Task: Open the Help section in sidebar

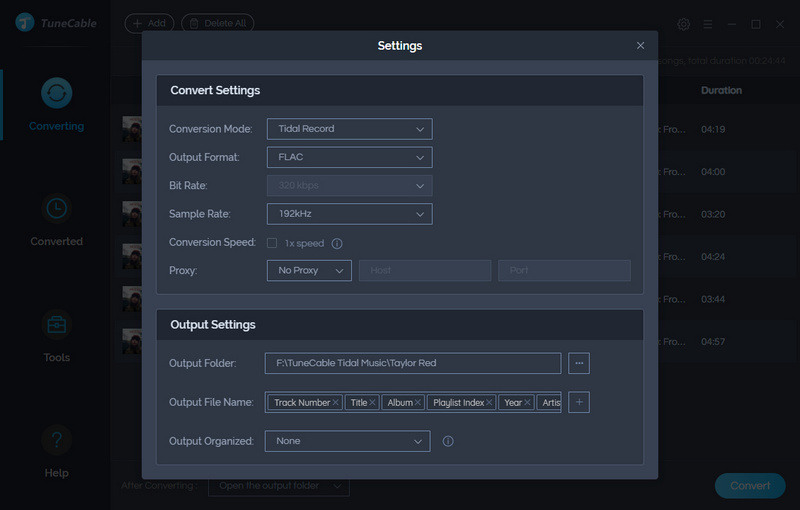Action: [56, 452]
